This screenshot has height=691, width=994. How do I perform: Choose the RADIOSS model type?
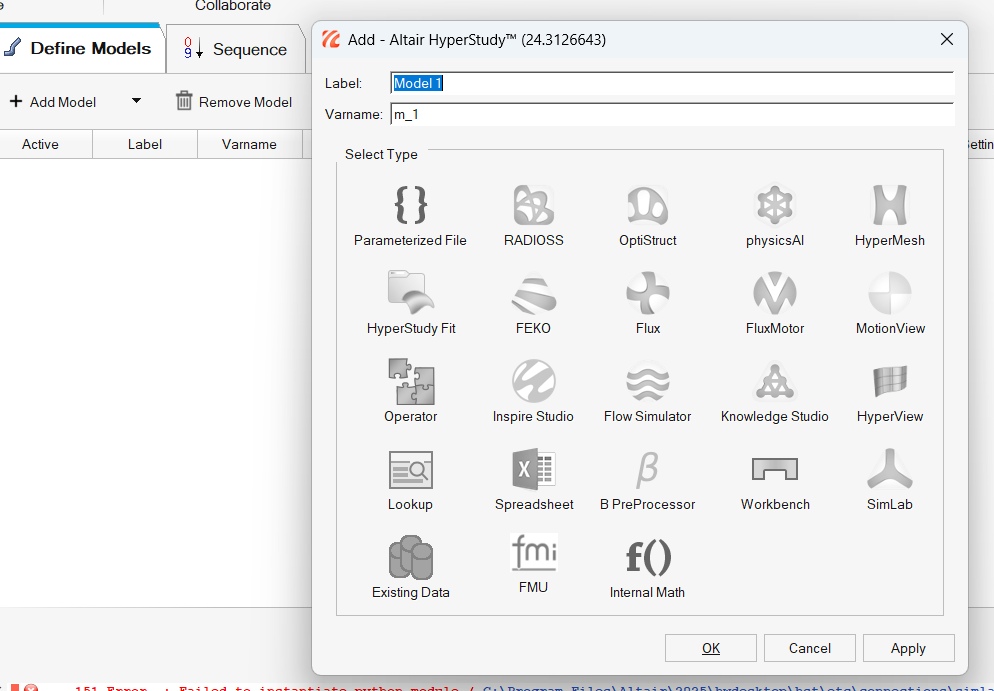(x=533, y=216)
